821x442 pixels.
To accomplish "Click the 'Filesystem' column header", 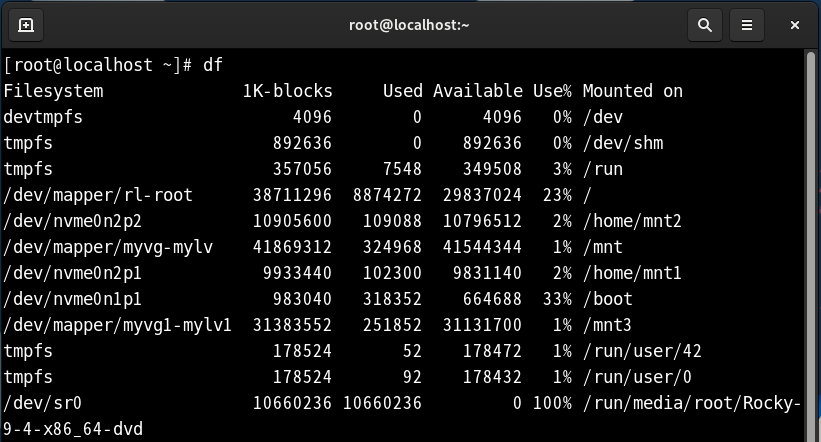I will tap(53, 91).
